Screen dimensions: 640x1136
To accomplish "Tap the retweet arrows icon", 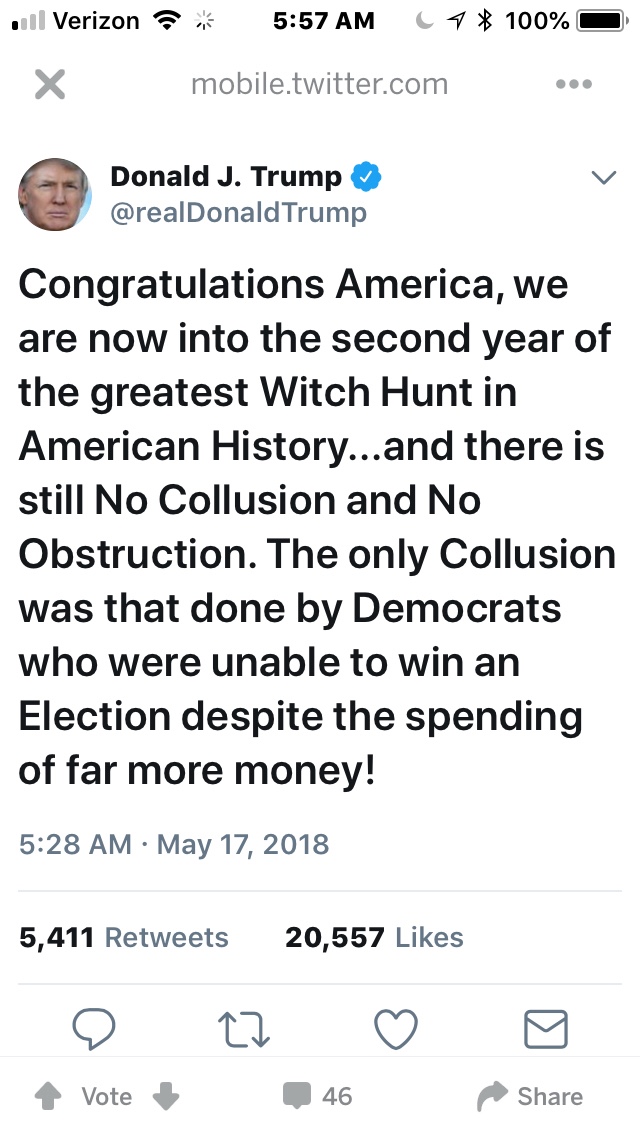I will point(245,1028).
